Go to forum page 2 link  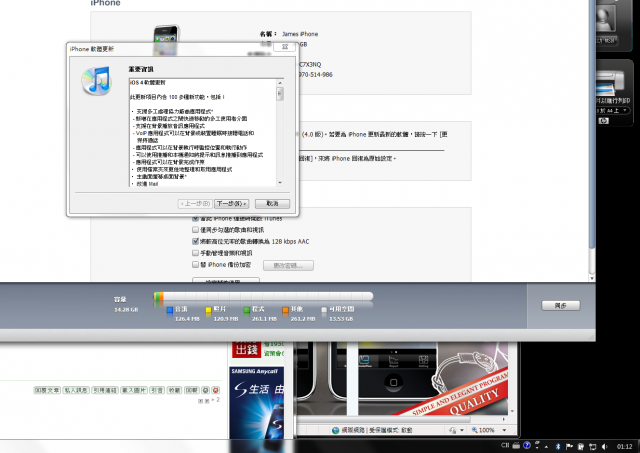click(218, 400)
